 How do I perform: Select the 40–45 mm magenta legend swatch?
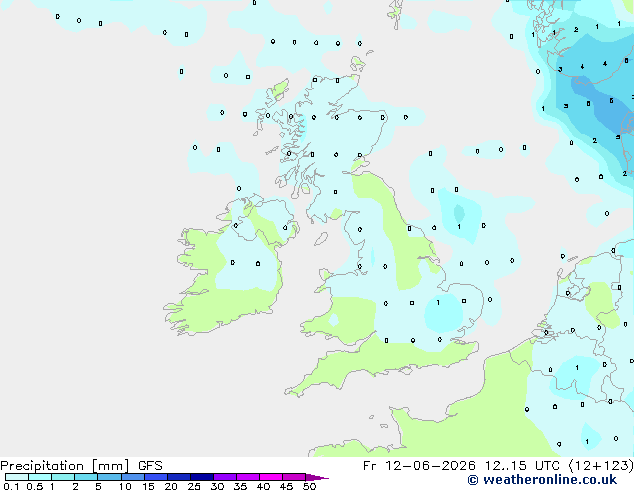271,477
